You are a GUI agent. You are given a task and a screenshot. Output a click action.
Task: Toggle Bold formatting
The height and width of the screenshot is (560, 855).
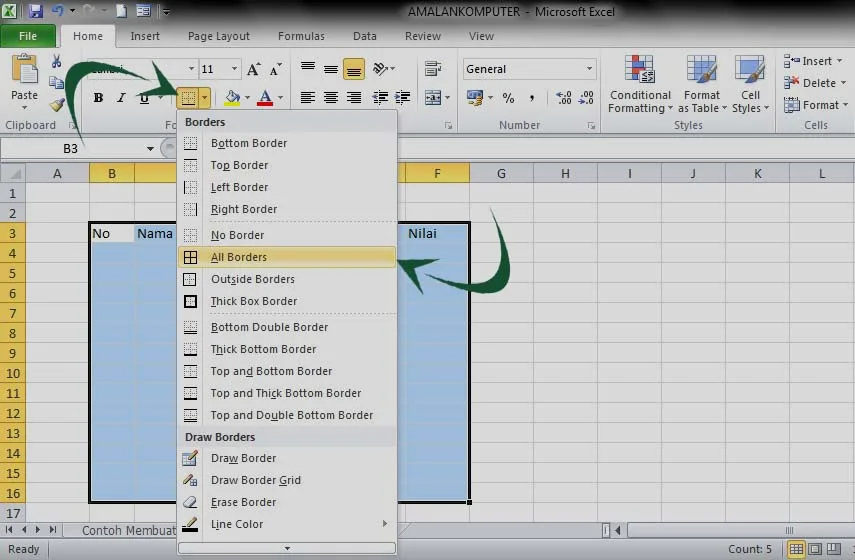click(x=98, y=98)
